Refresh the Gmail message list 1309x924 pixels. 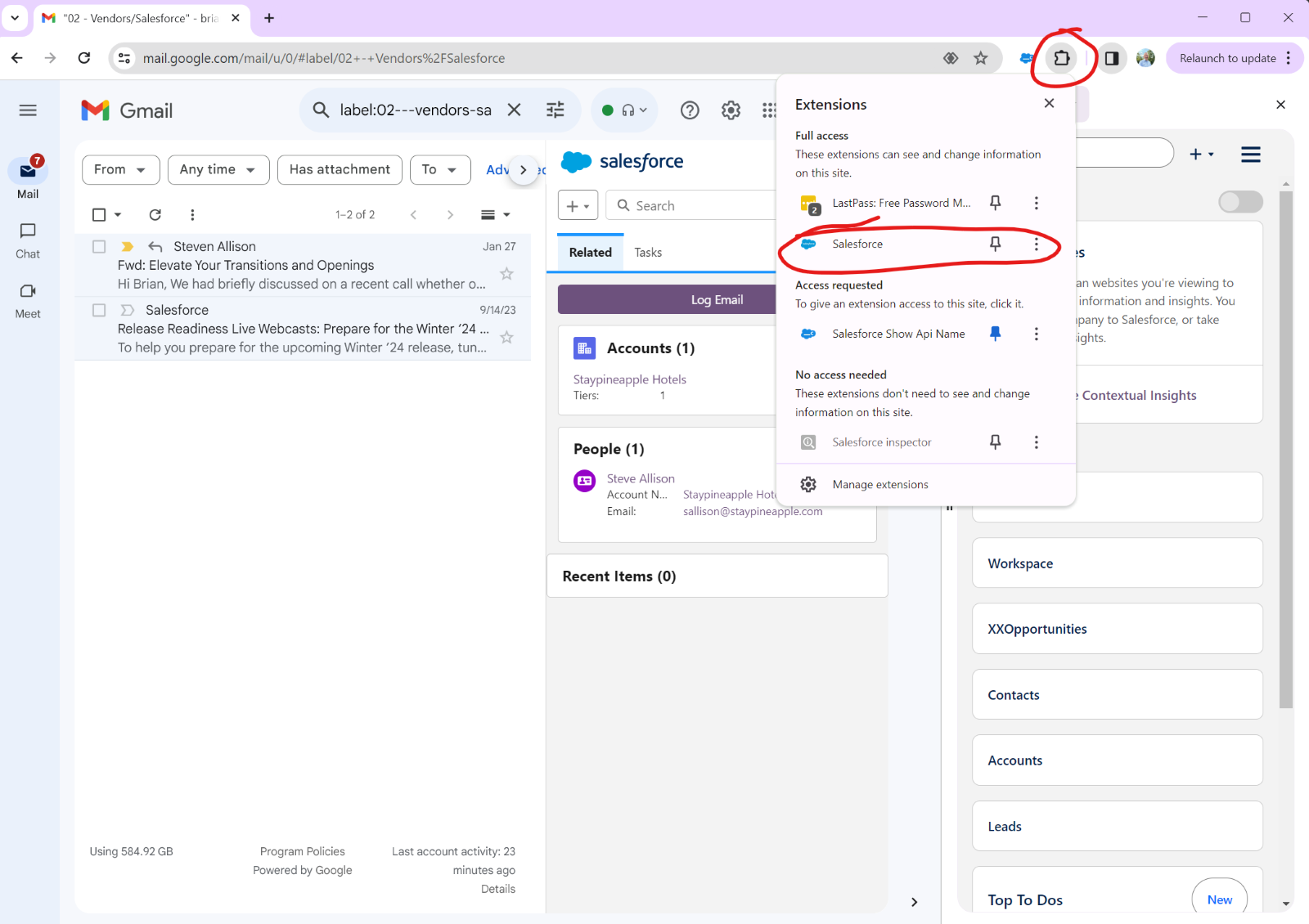click(x=155, y=215)
